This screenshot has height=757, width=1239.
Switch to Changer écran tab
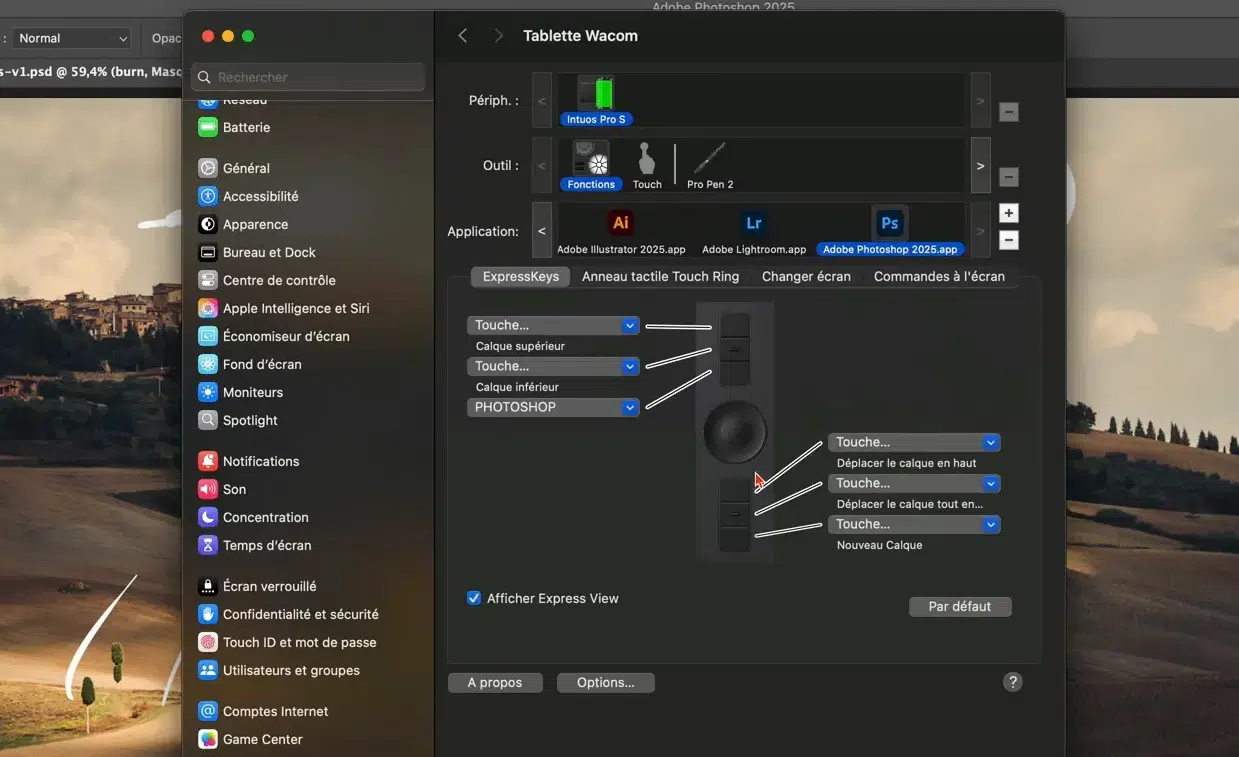(x=806, y=276)
